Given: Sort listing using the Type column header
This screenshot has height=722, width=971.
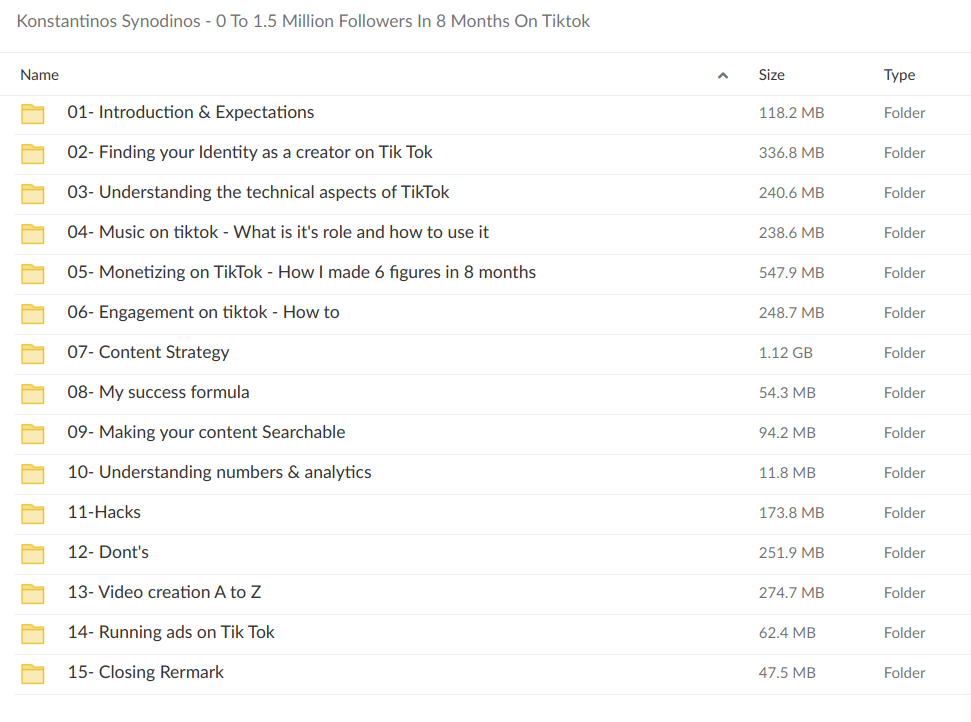Looking at the screenshot, I should point(899,75).
